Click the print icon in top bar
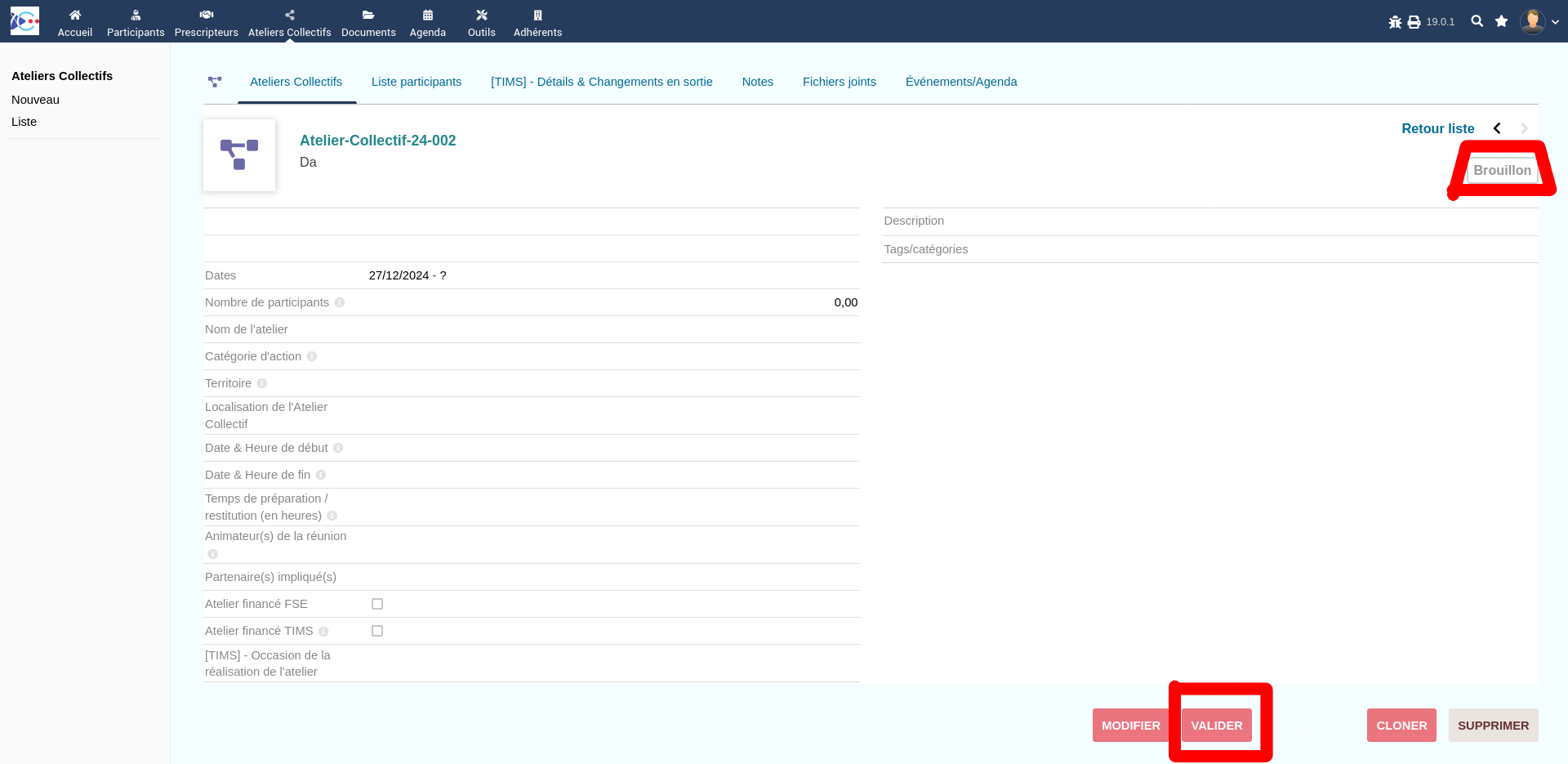Screen dimensions: 1568x764 (1414, 22)
